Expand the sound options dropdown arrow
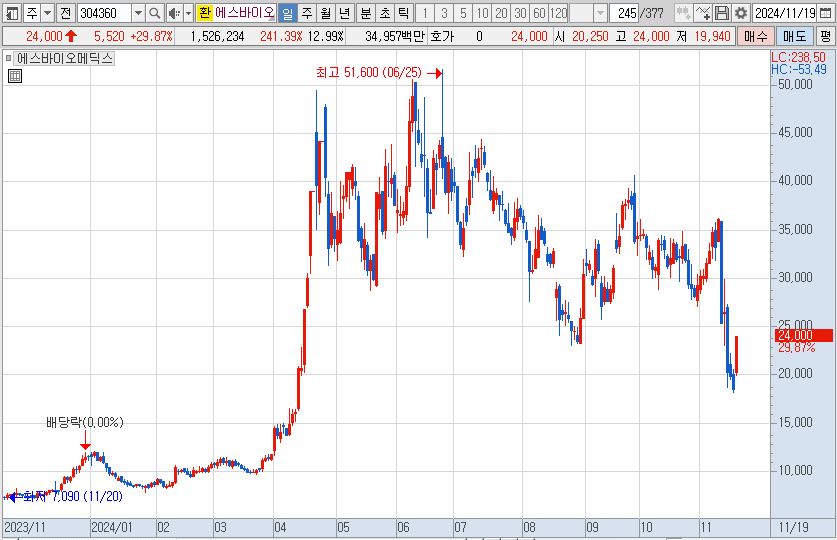Screen dimensions: 837x540 coord(188,13)
